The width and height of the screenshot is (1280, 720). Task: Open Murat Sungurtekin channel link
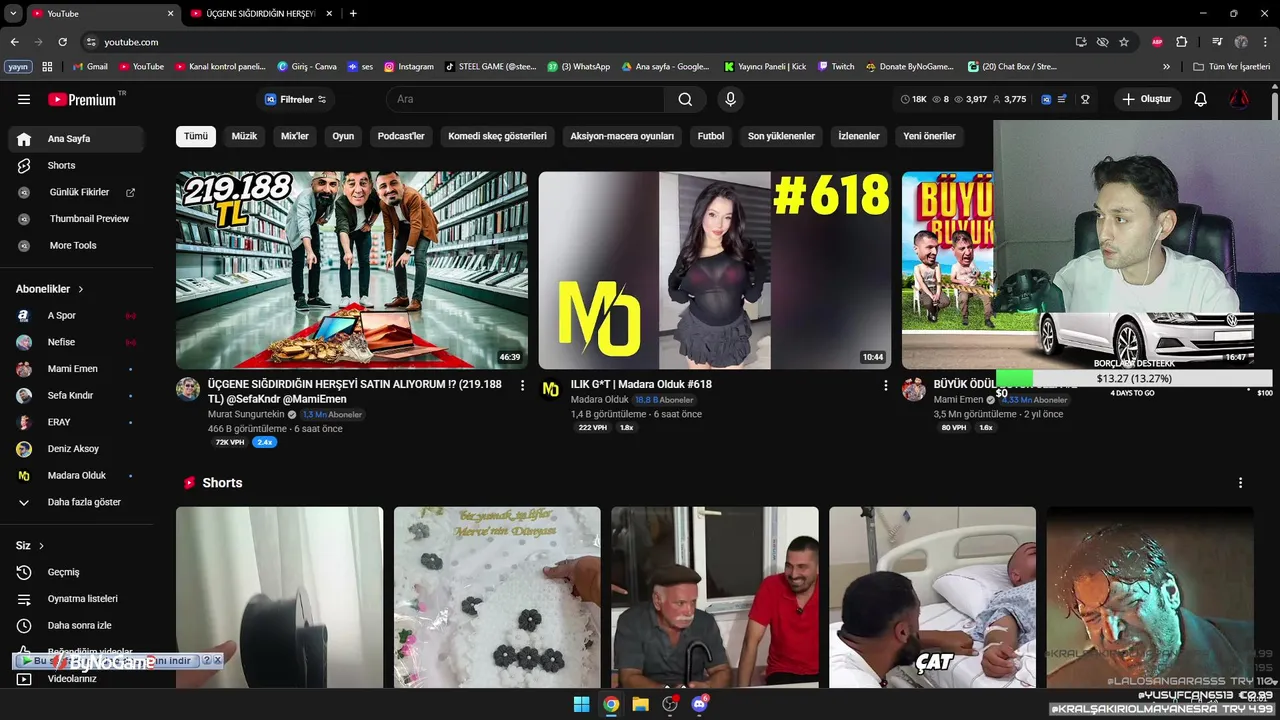246,414
